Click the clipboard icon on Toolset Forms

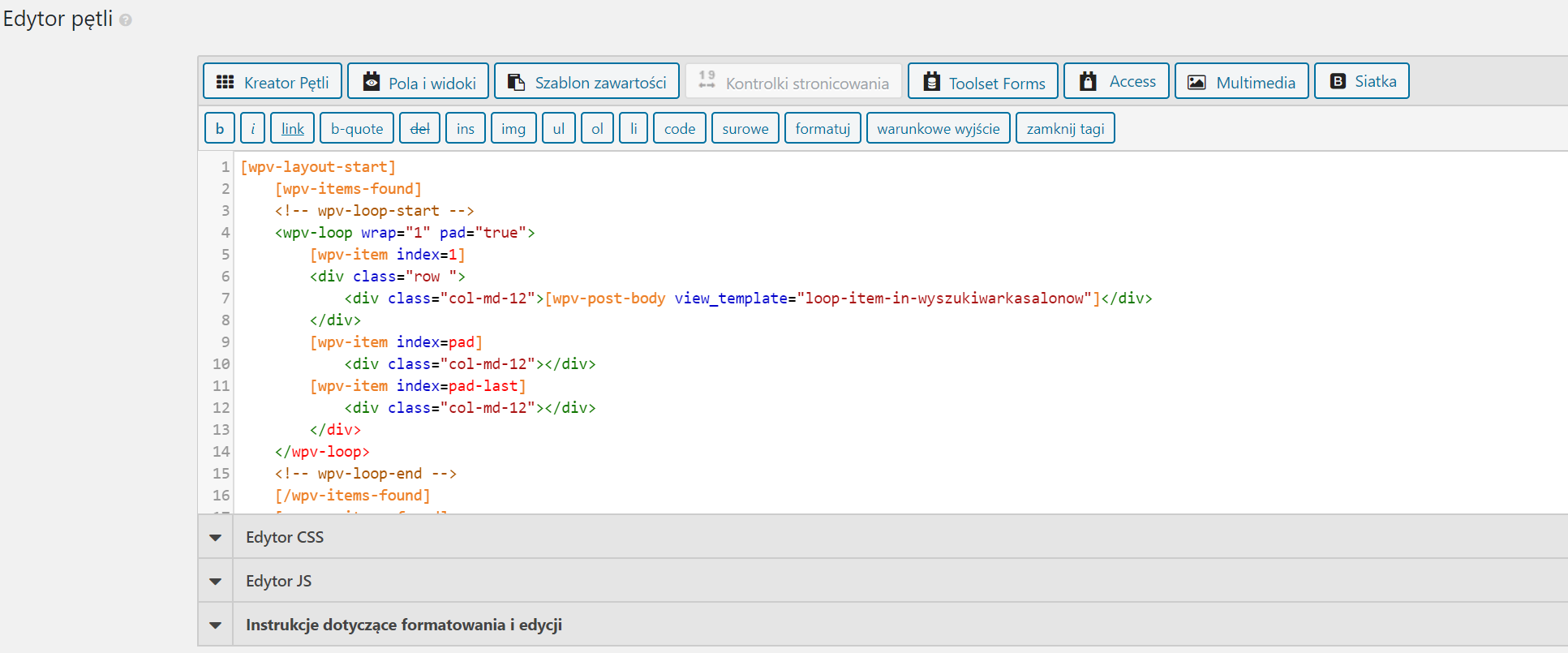pyautogui.click(x=932, y=82)
